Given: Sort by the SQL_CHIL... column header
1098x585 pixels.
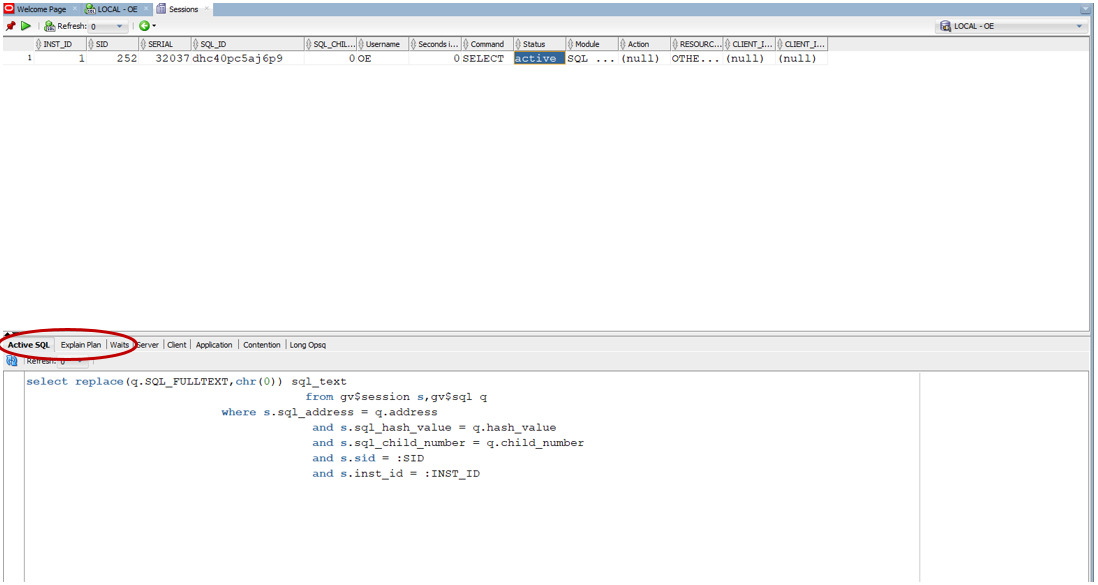Looking at the screenshot, I should pos(331,44).
